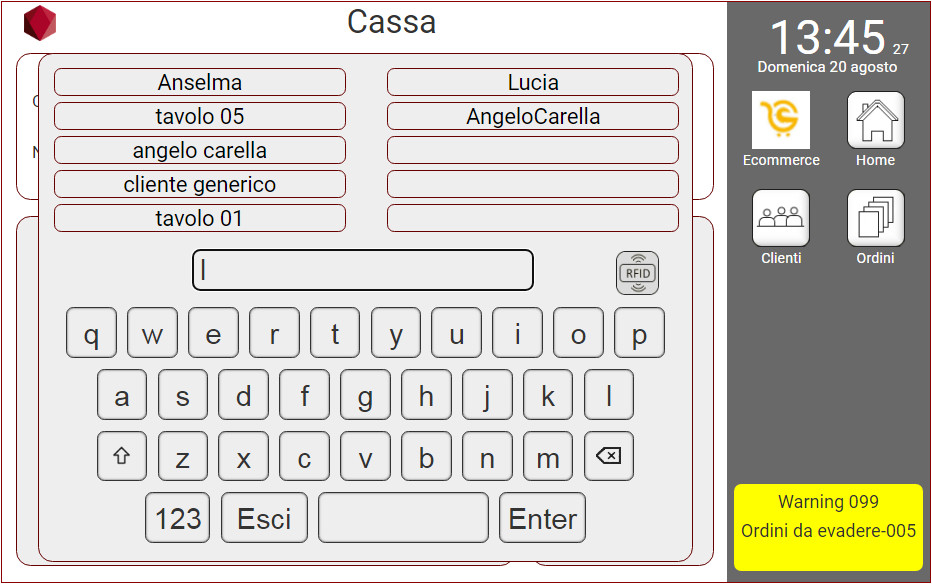Select customer Anselma from the list
The image size is (932, 584).
click(200, 82)
